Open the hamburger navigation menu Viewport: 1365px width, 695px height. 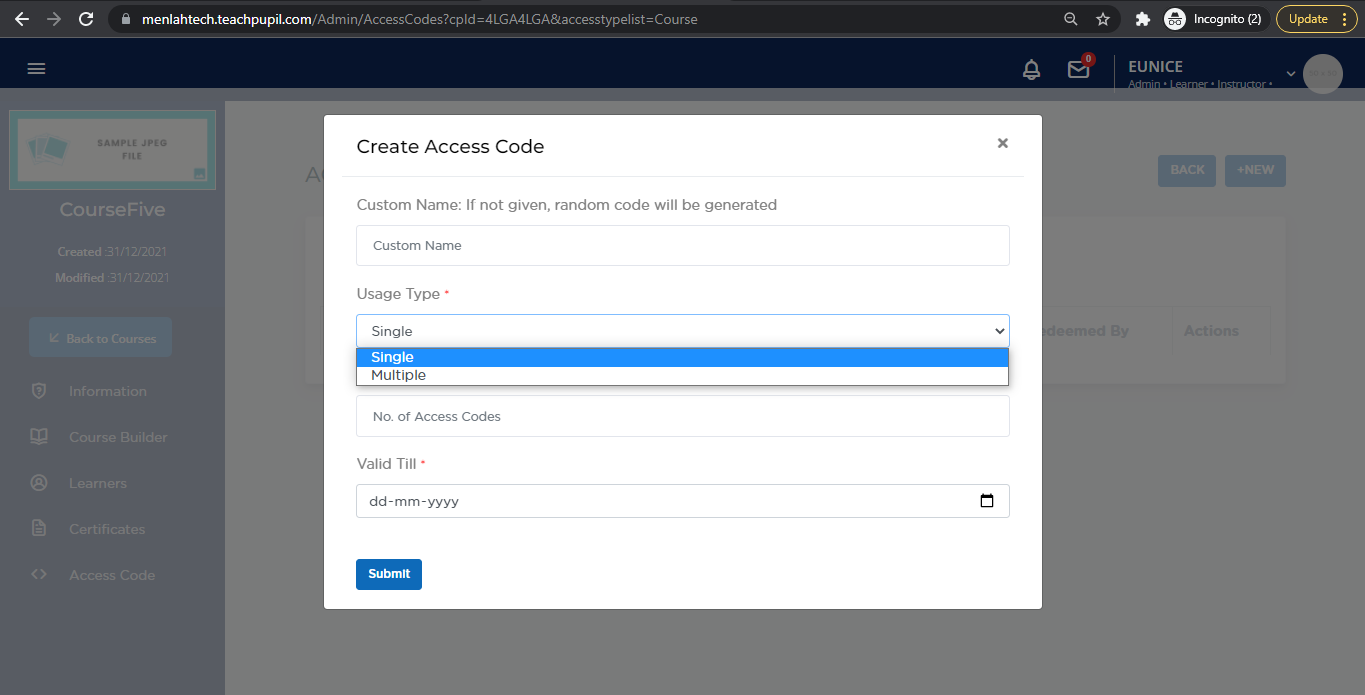(x=37, y=69)
